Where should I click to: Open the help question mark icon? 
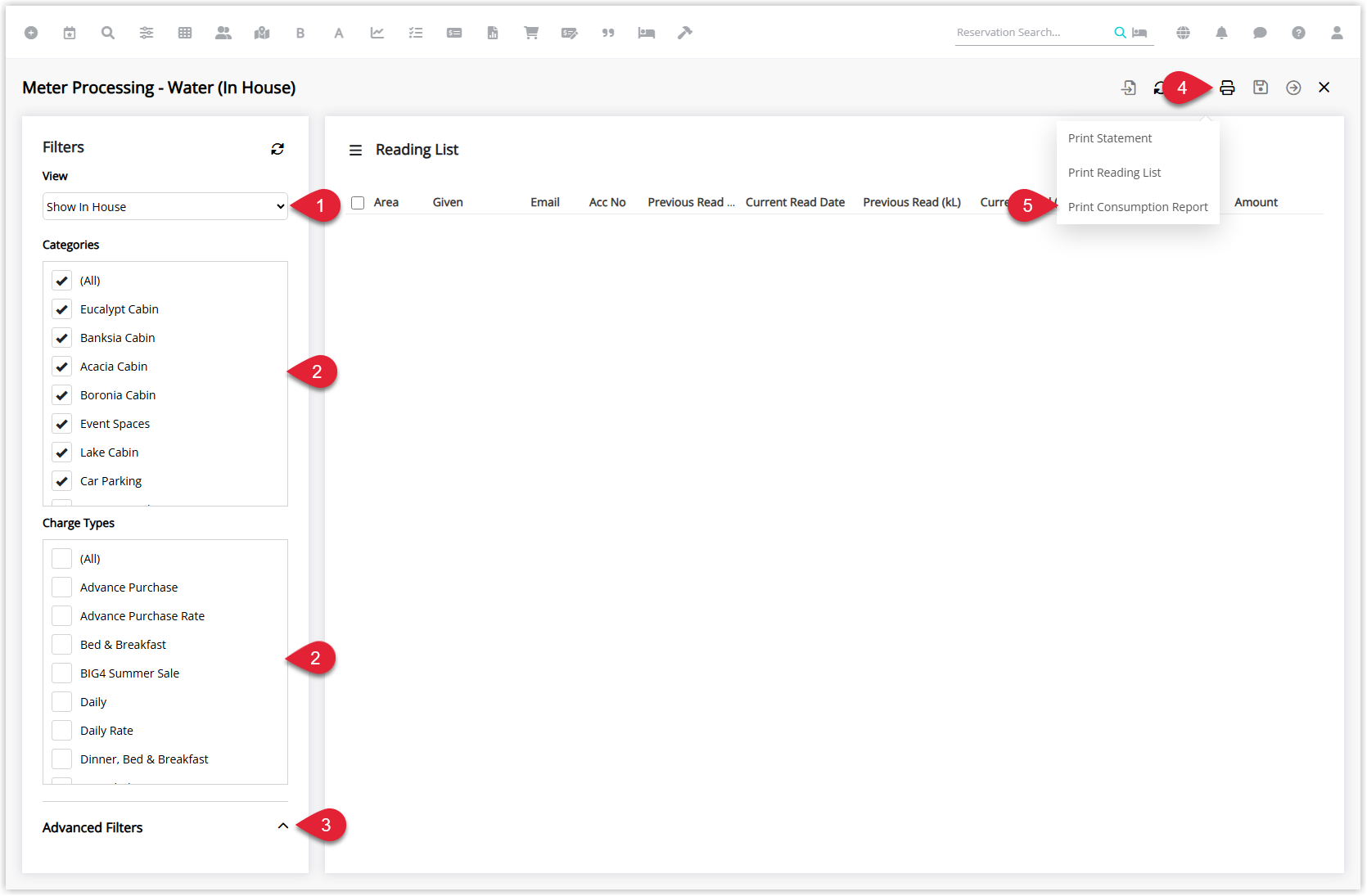click(1298, 33)
